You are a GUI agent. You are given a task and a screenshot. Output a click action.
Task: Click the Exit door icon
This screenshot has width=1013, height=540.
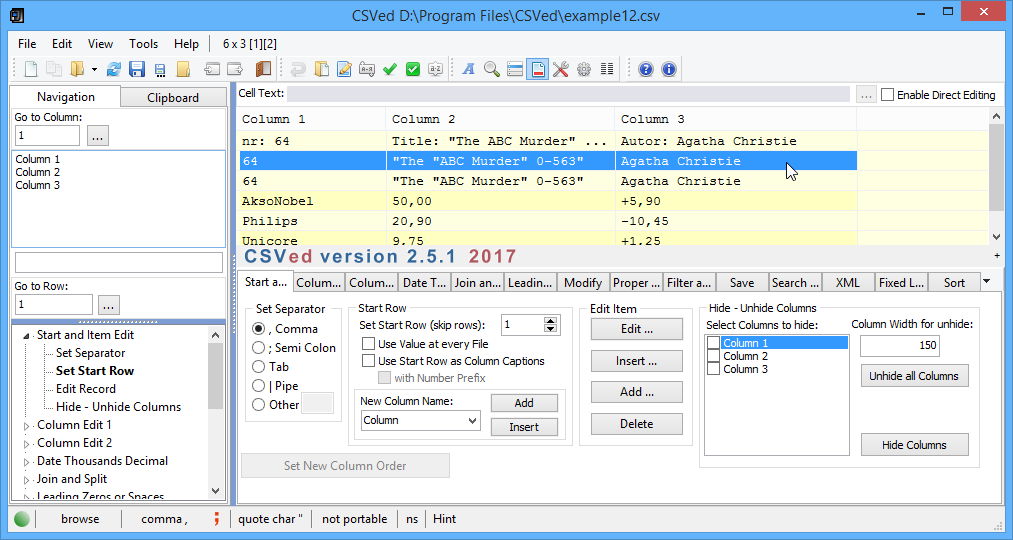click(x=263, y=69)
